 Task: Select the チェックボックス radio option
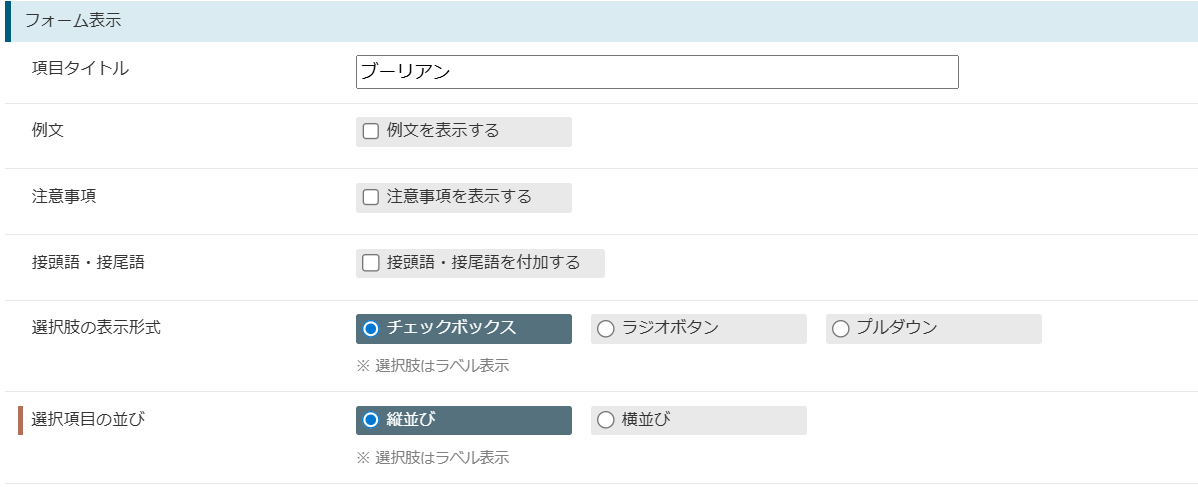coord(464,329)
